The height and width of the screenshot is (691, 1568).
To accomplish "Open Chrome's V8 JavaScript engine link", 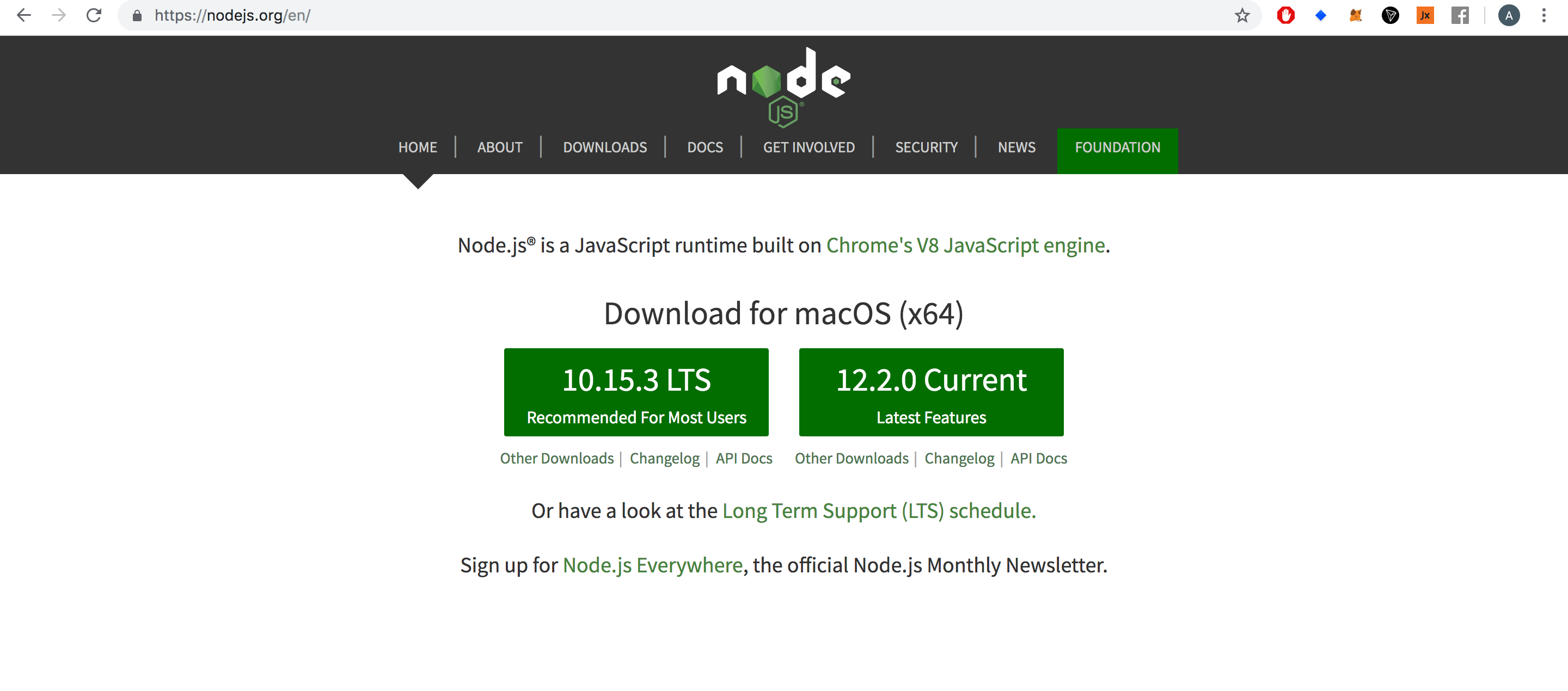I will (x=965, y=245).
